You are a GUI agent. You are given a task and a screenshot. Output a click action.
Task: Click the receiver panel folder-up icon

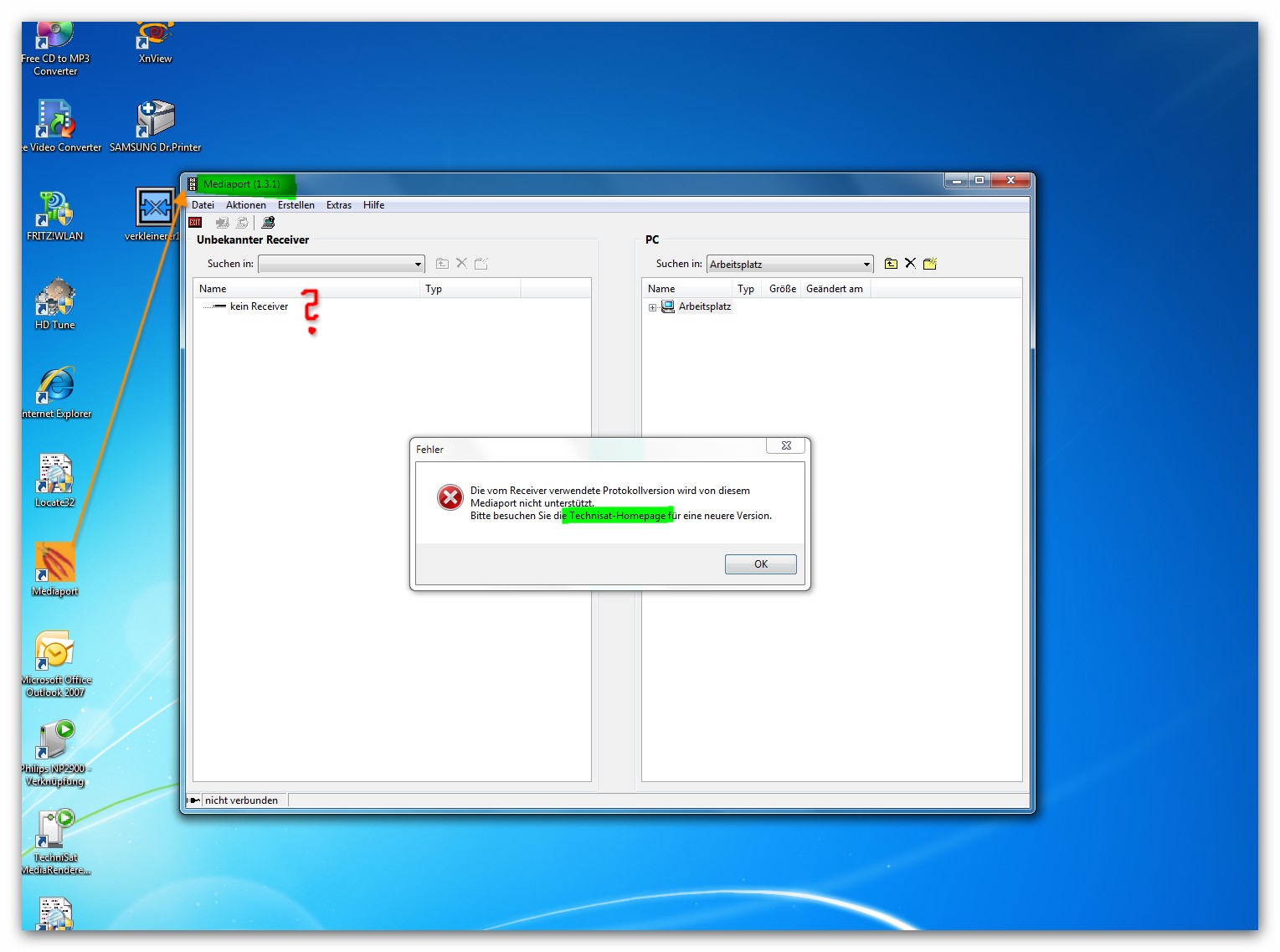tap(442, 264)
